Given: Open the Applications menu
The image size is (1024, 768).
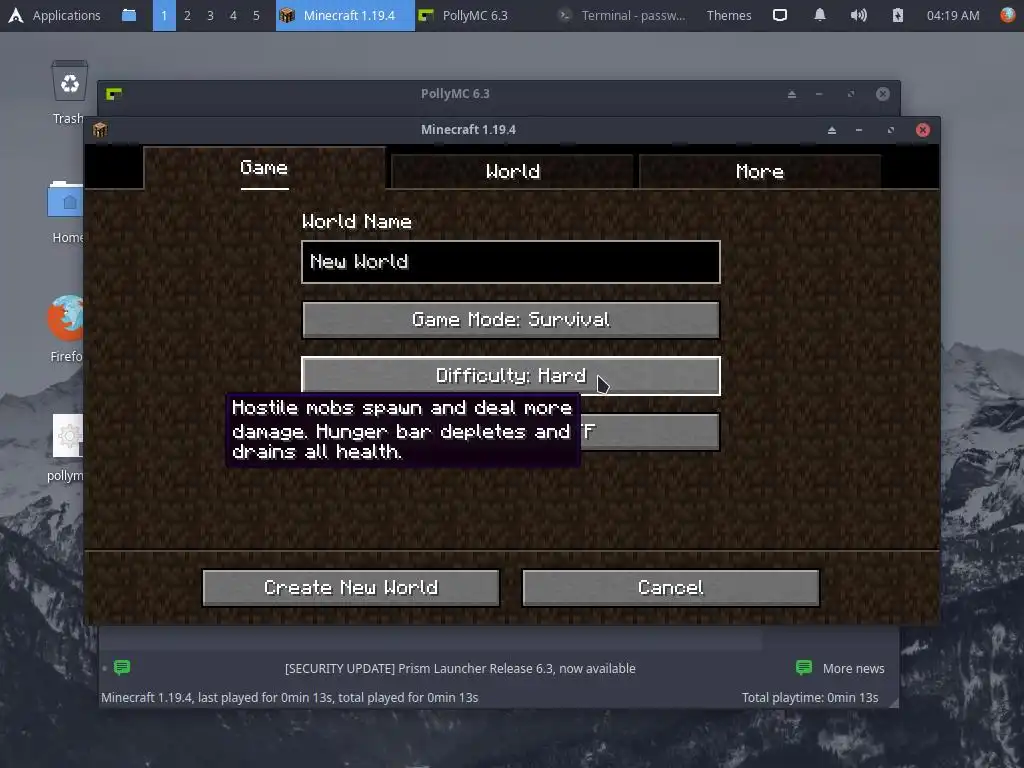Looking at the screenshot, I should point(55,15).
